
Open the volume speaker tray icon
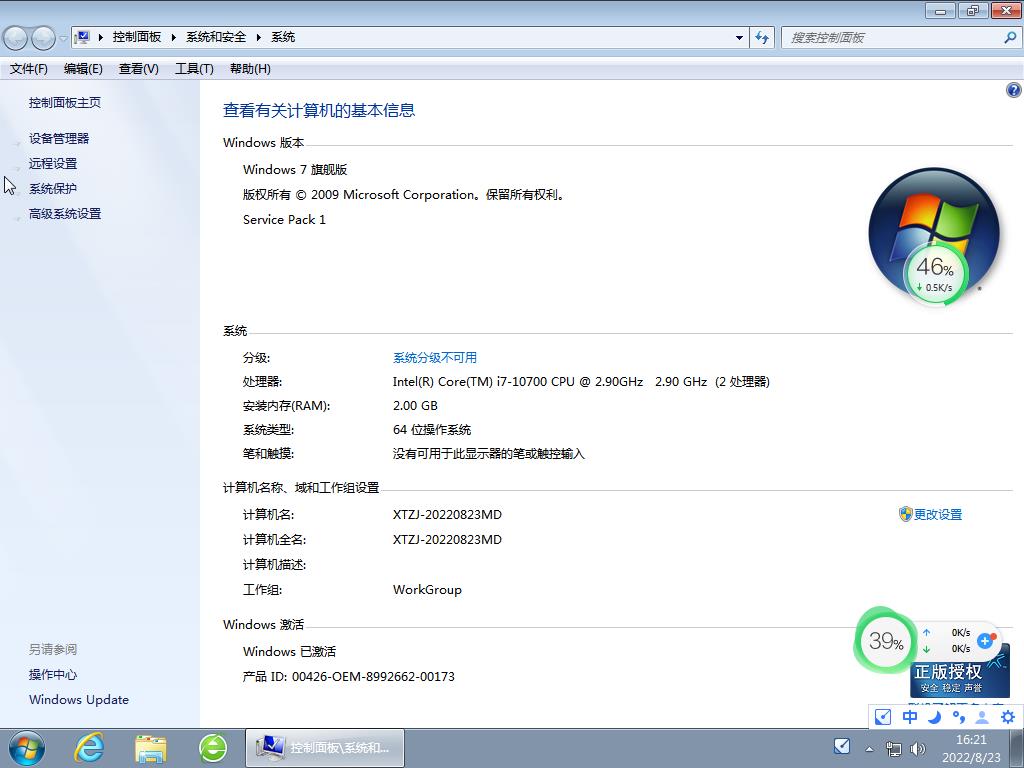918,749
